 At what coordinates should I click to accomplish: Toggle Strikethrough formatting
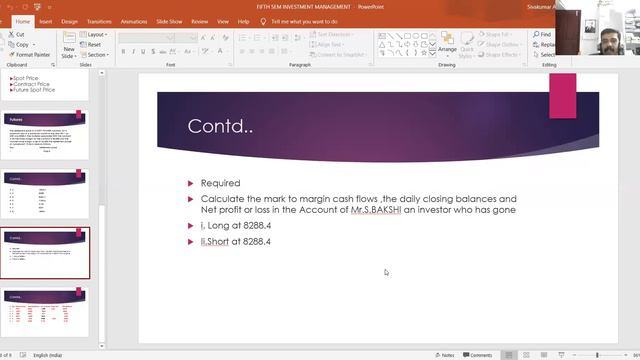[x=162, y=51]
